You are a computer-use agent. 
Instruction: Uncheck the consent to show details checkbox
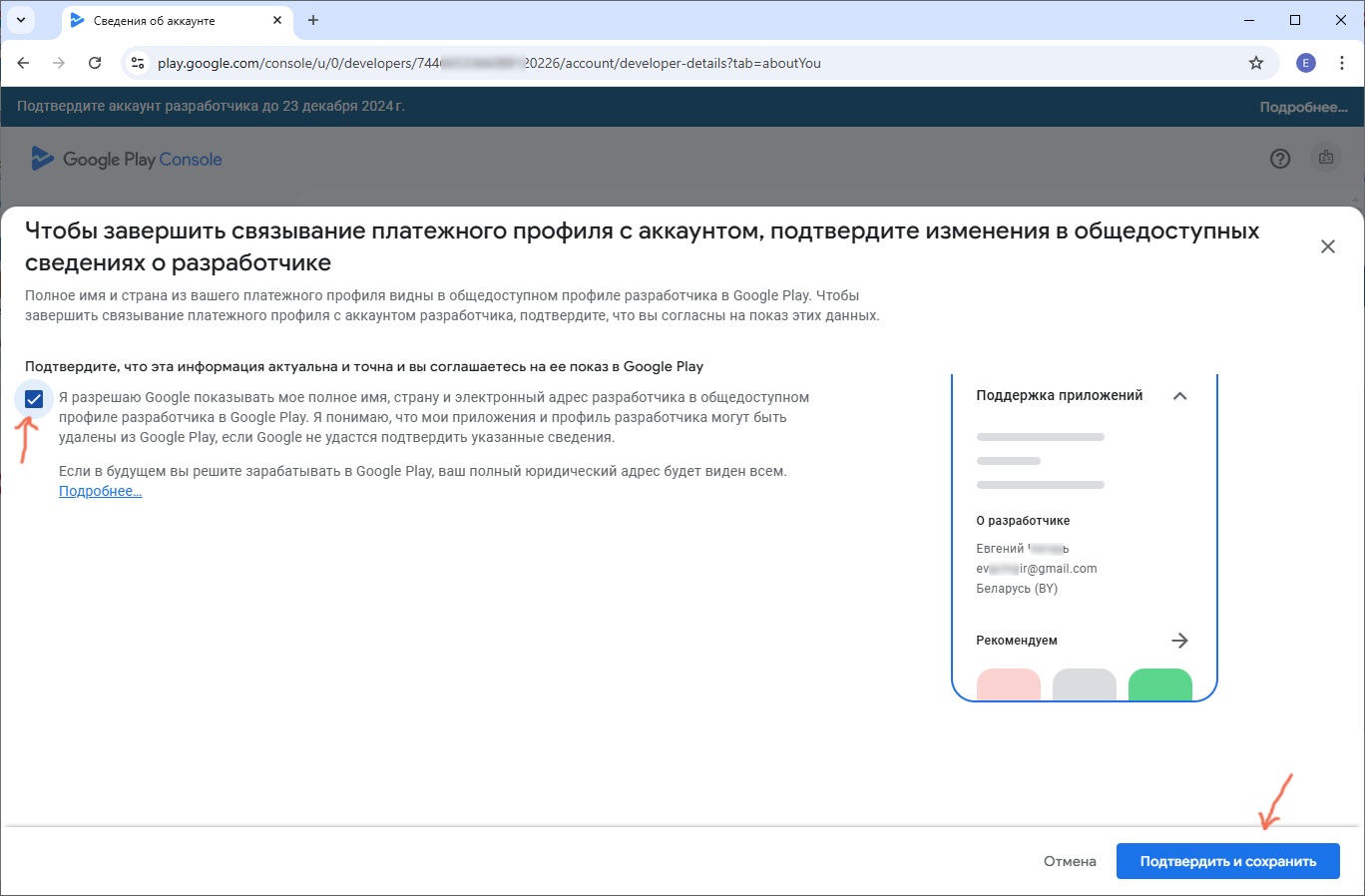(34, 399)
